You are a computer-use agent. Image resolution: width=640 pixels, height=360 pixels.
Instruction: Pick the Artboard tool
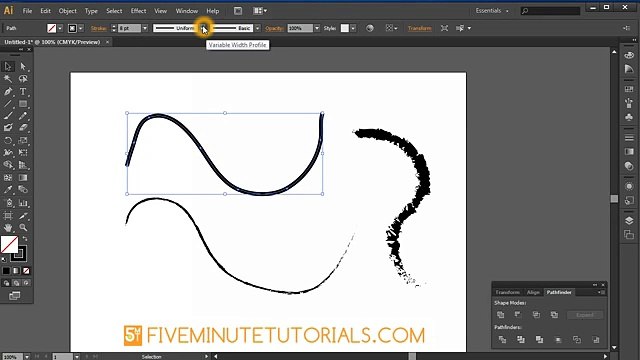(8, 216)
